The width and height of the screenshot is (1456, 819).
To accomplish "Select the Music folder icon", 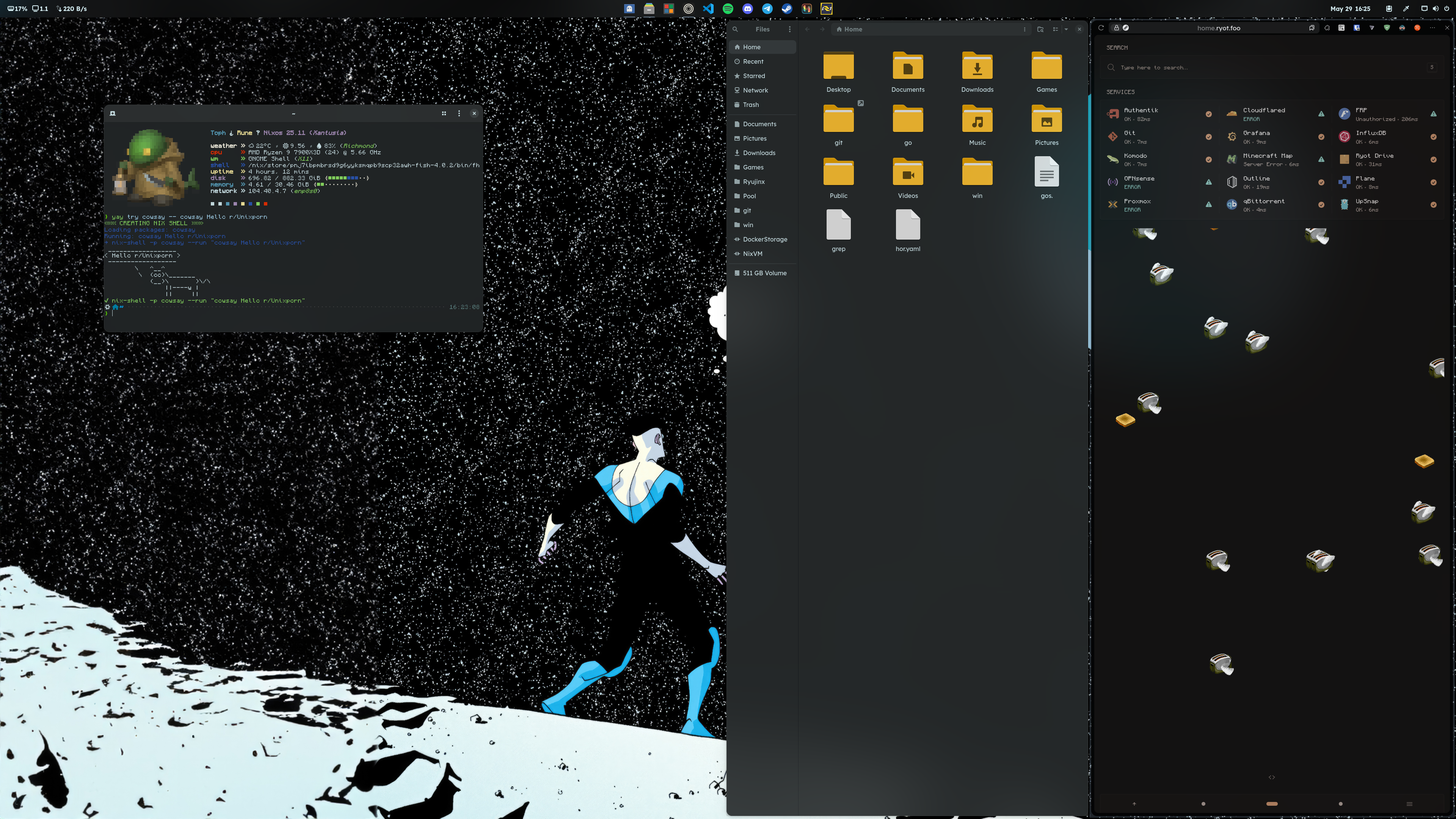I will coord(977,119).
